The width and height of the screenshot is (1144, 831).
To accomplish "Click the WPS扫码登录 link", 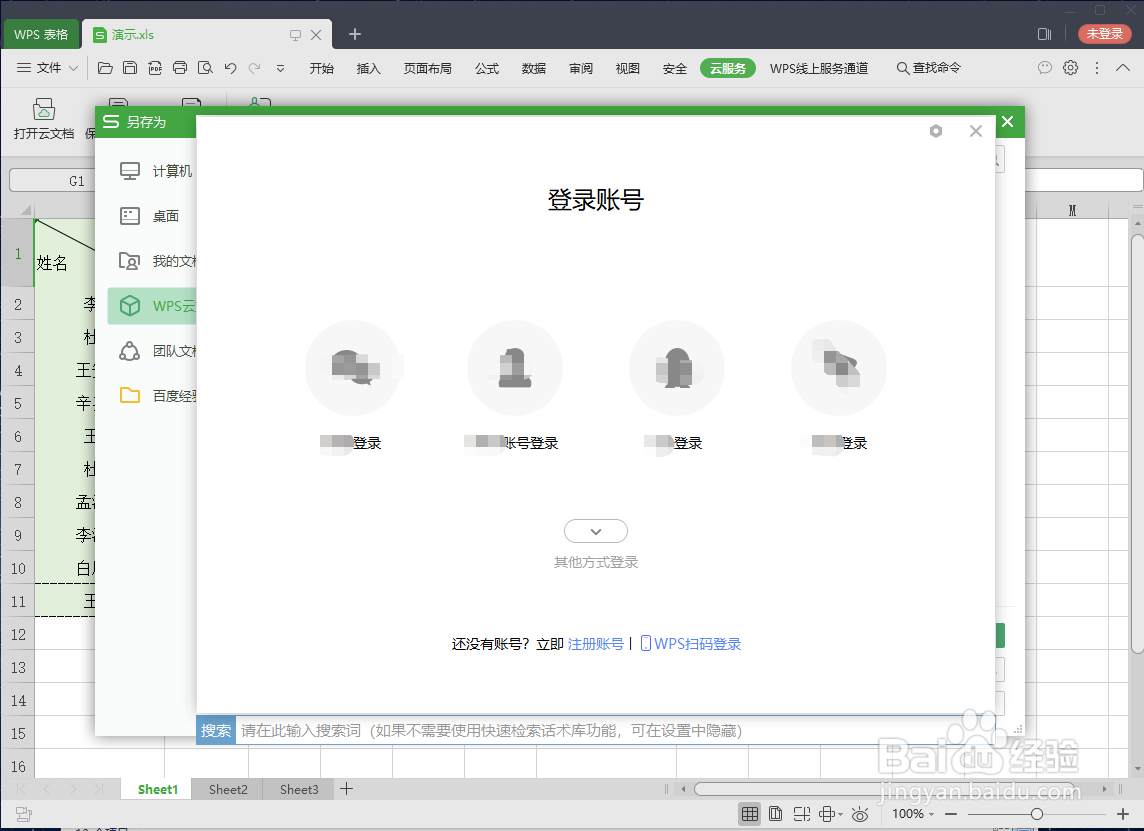I will [x=691, y=643].
